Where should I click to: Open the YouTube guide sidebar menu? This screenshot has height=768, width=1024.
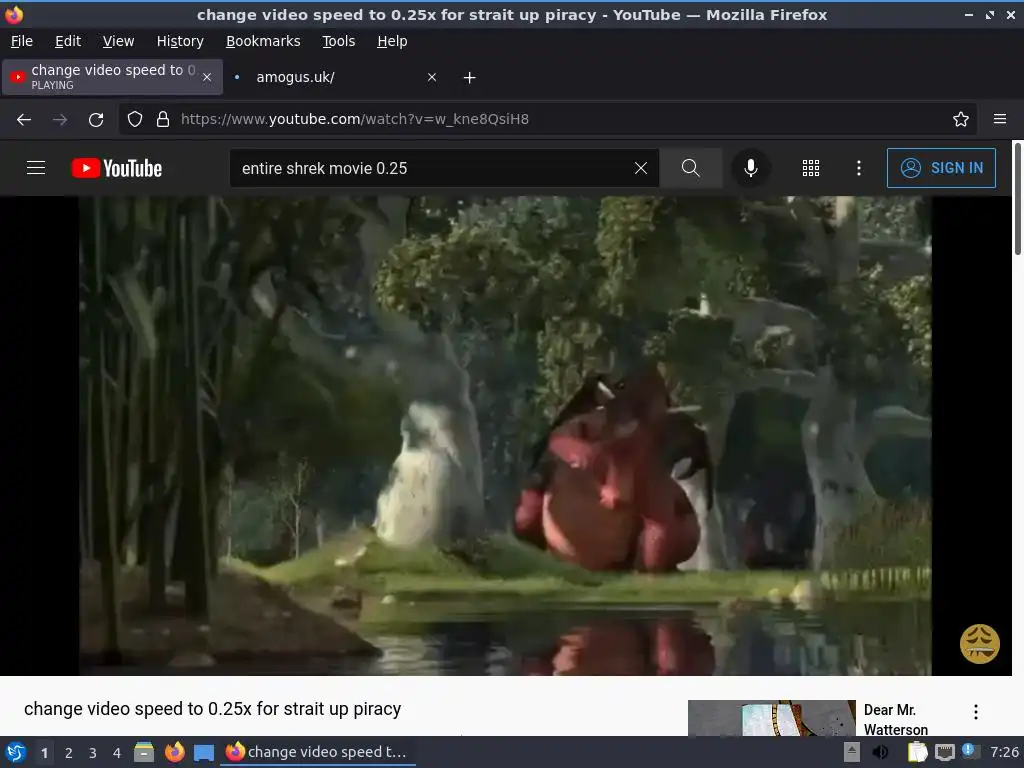click(36, 168)
